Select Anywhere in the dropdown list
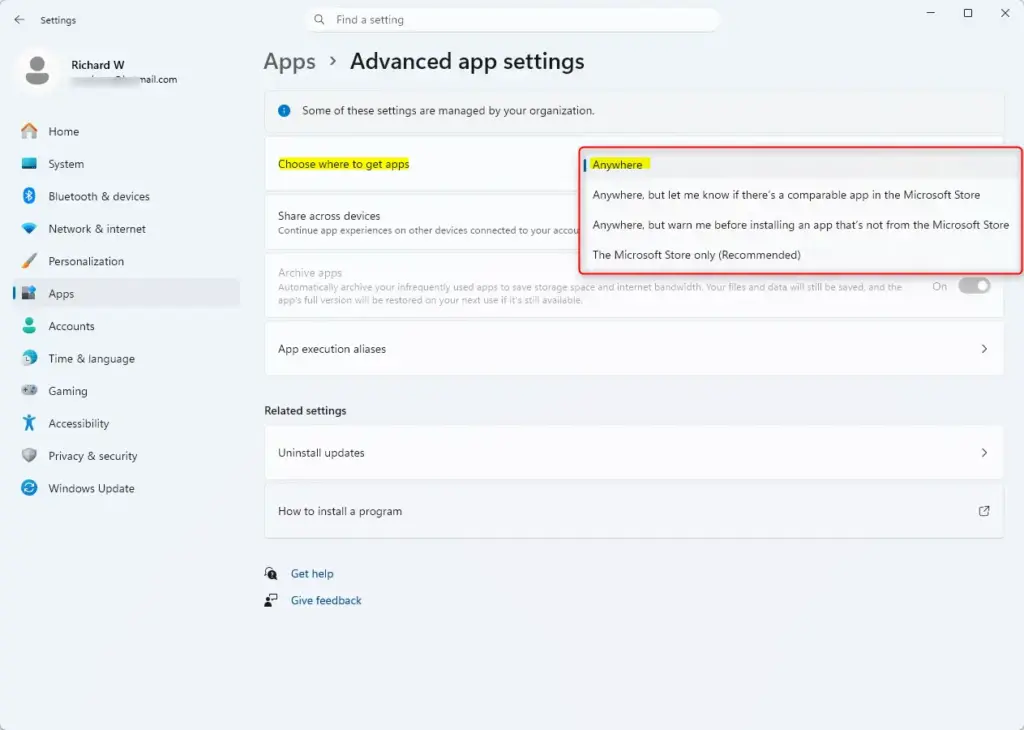This screenshot has width=1024, height=730. pos(800,165)
